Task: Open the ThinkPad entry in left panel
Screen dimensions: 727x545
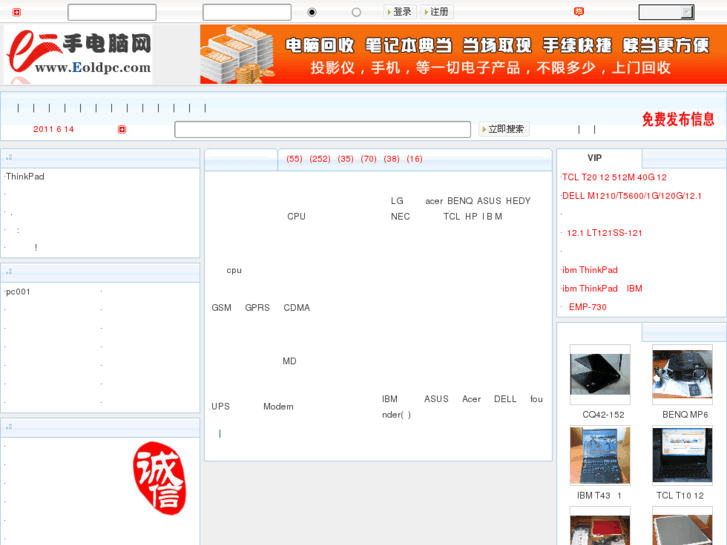Action: pyautogui.click(x=25, y=177)
